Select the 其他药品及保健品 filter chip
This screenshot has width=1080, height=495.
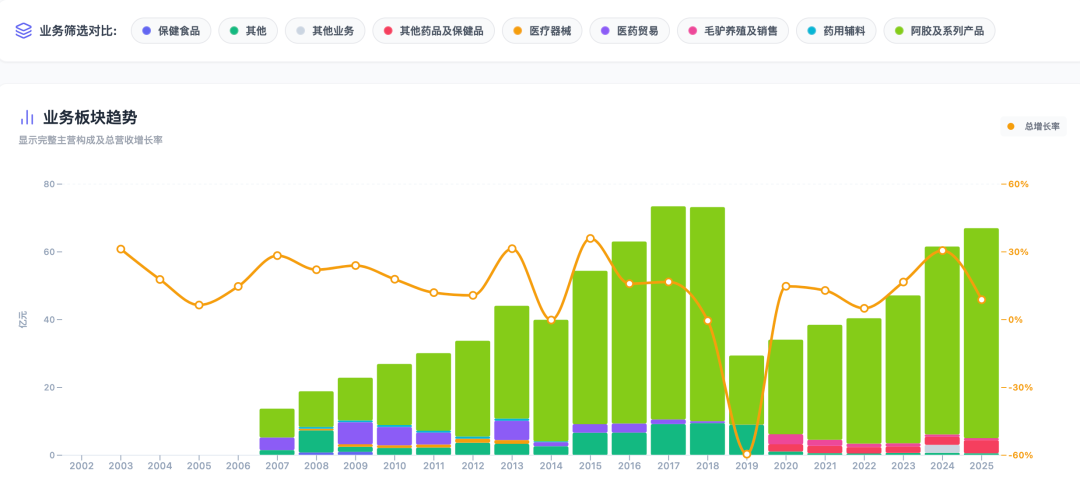[432, 31]
